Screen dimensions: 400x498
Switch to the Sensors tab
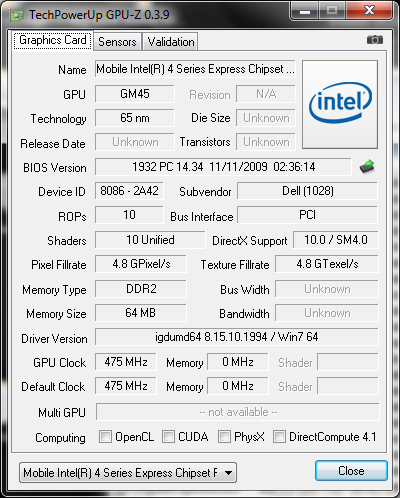(117, 42)
